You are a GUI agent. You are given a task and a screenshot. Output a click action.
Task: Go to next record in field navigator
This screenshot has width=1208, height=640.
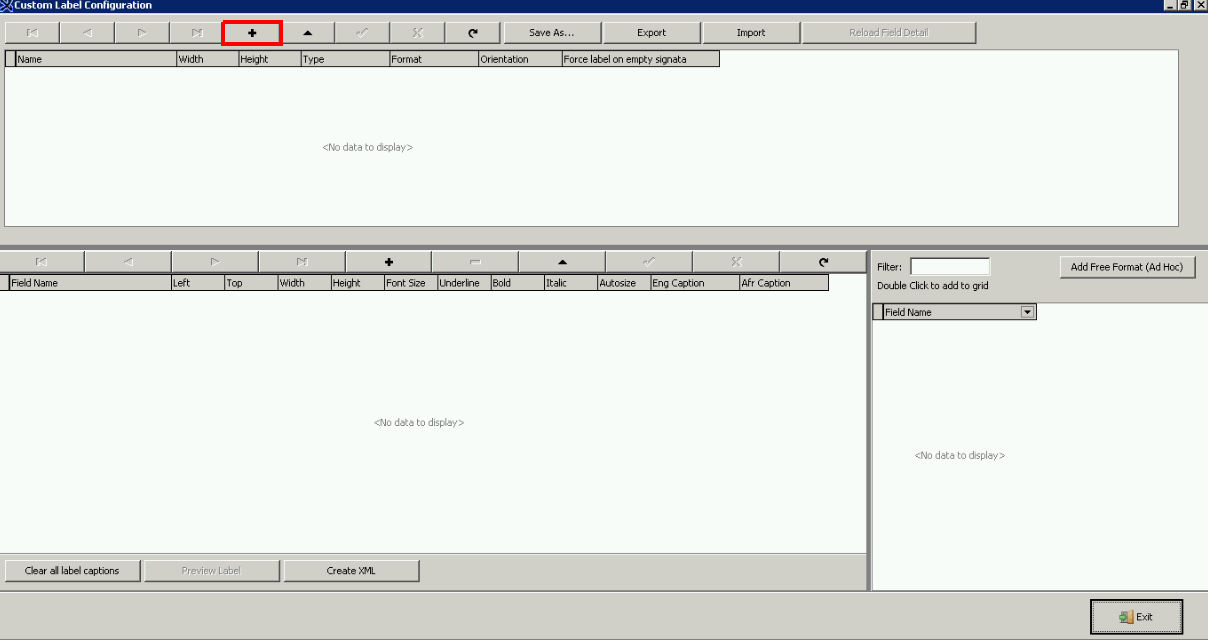(x=215, y=262)
